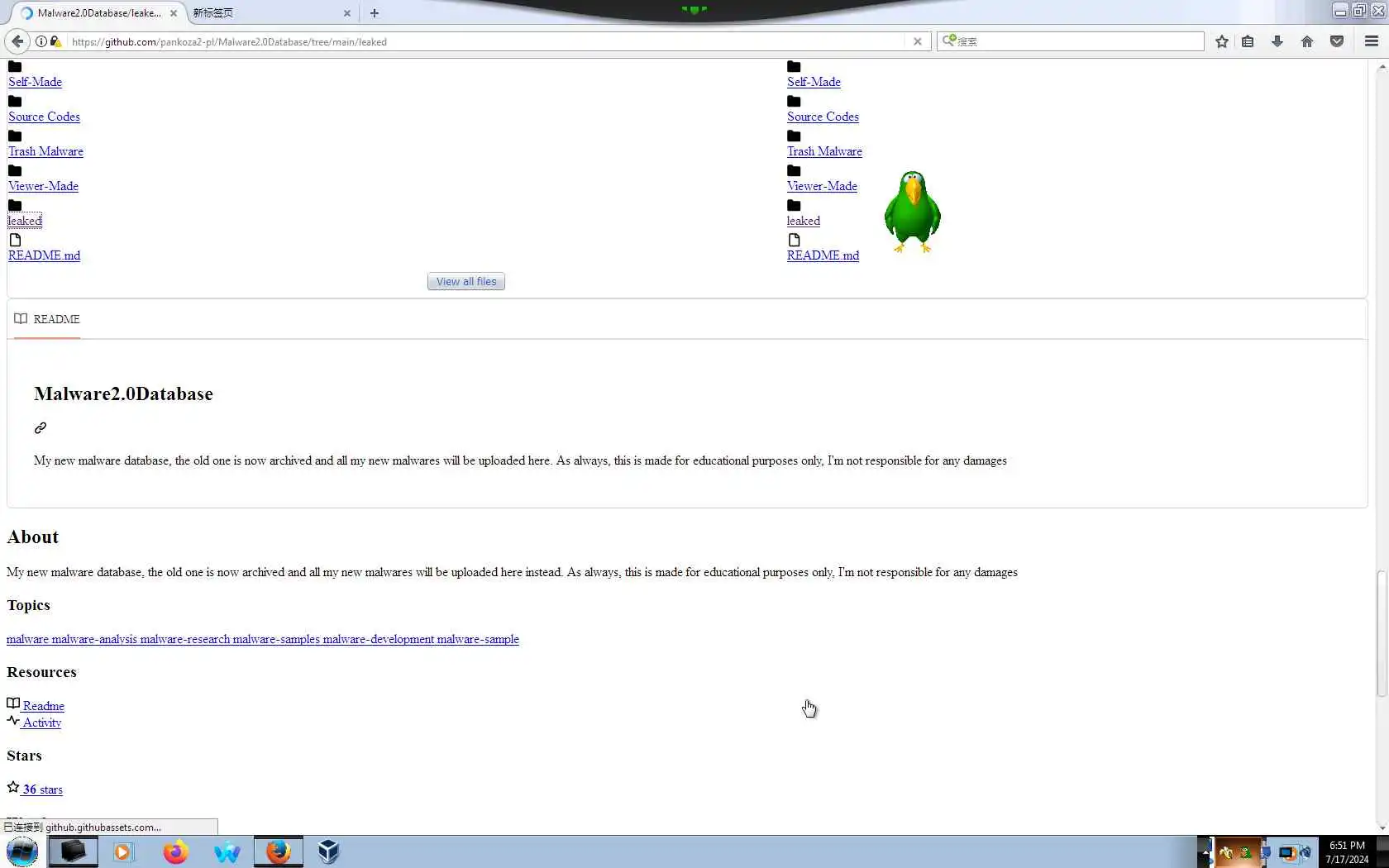
Task: Open the Windows Start button
Action: pos(22,851)
